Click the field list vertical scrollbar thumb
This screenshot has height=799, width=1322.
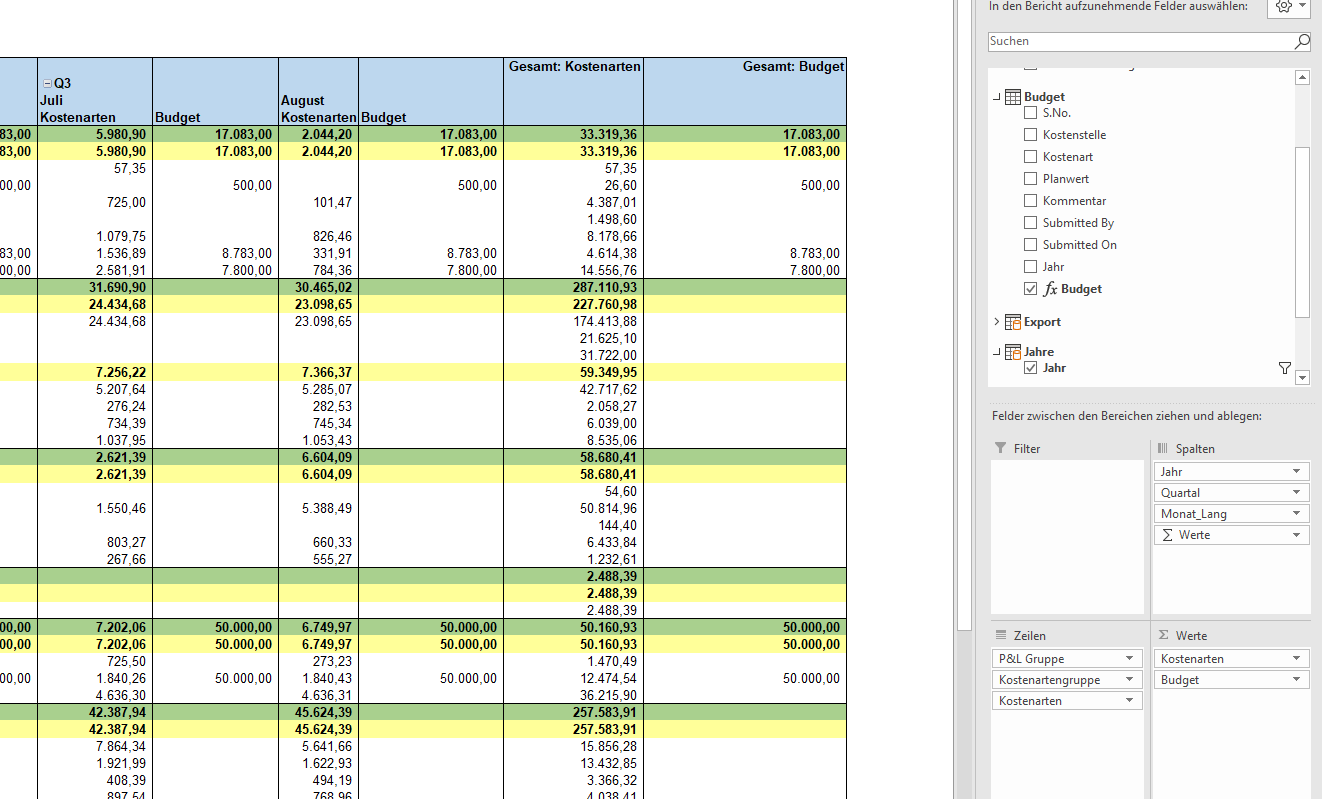(x=1302, y=231)
